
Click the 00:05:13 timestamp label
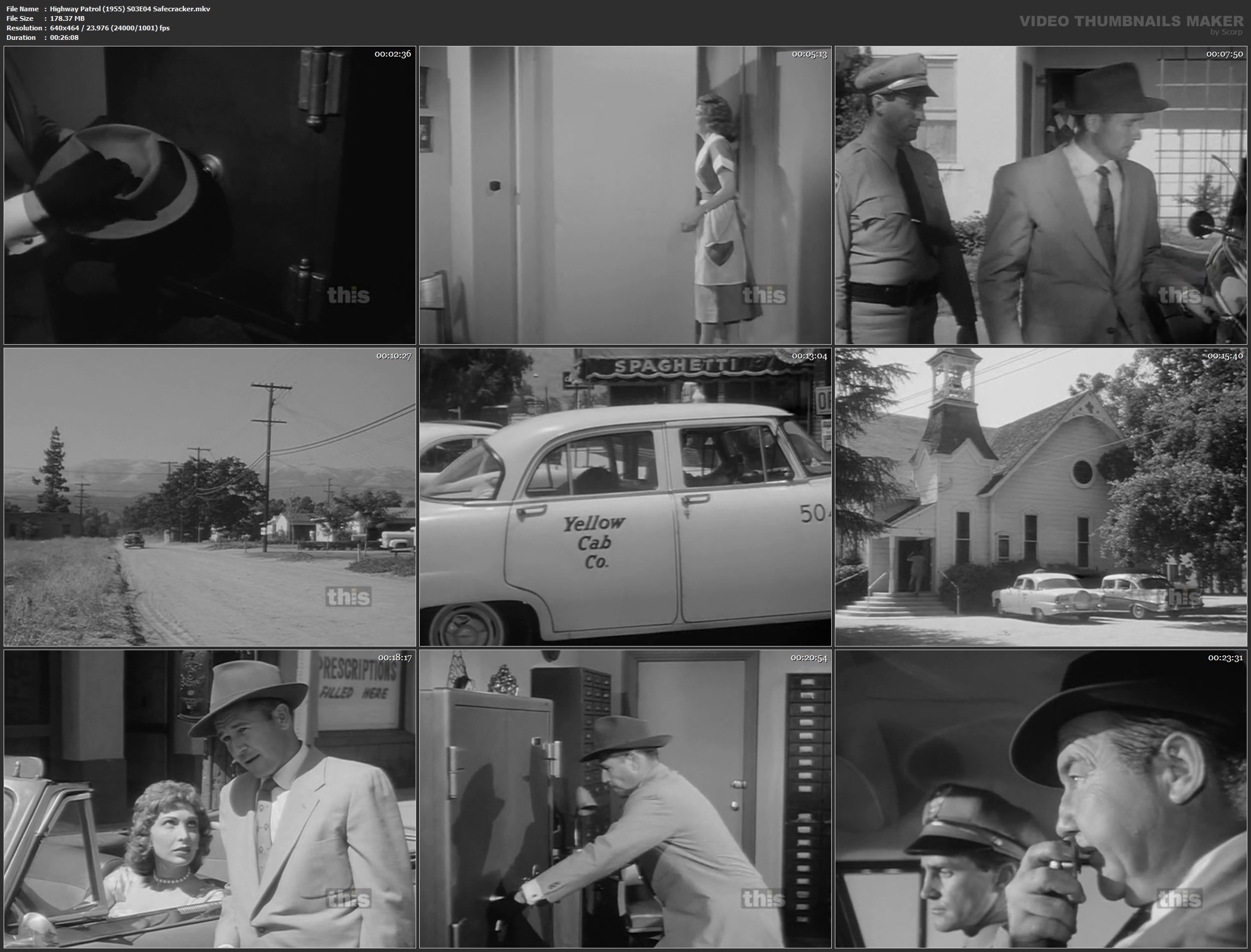809,54
